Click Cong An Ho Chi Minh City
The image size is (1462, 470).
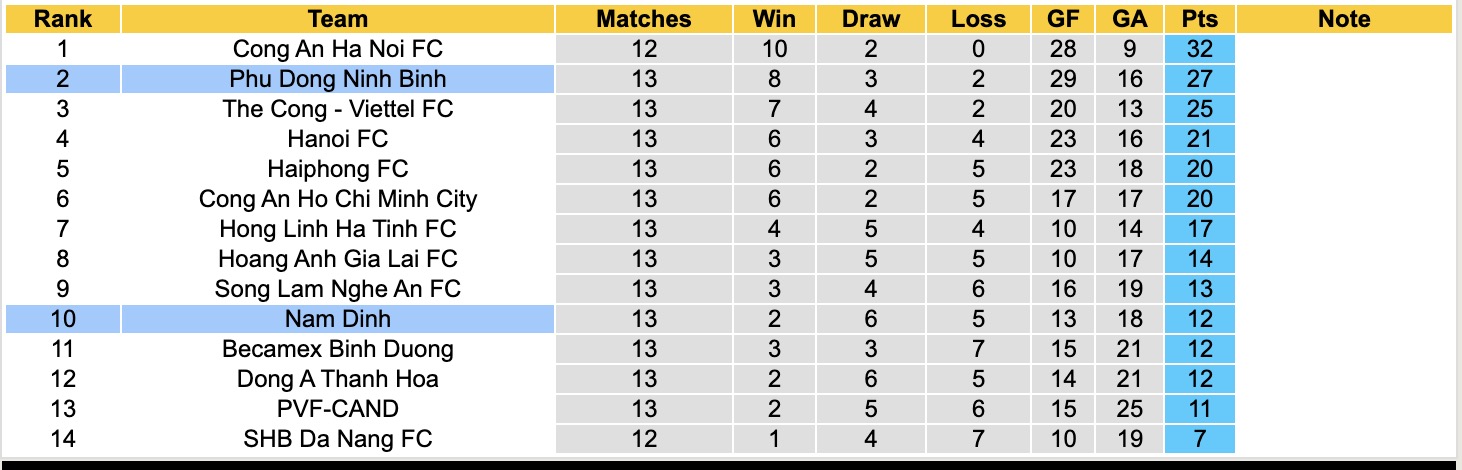pyautogui.click(x=337, y=199)
